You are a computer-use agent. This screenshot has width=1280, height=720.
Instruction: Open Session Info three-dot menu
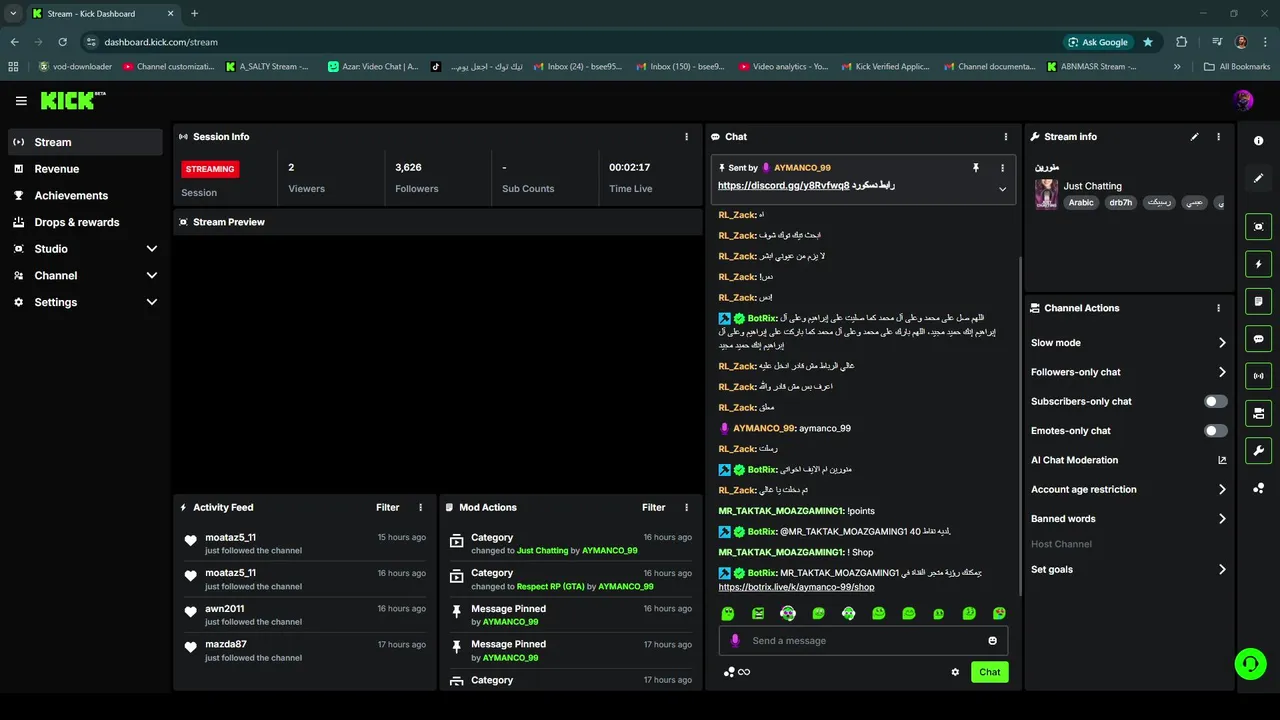tap(686, 137)
